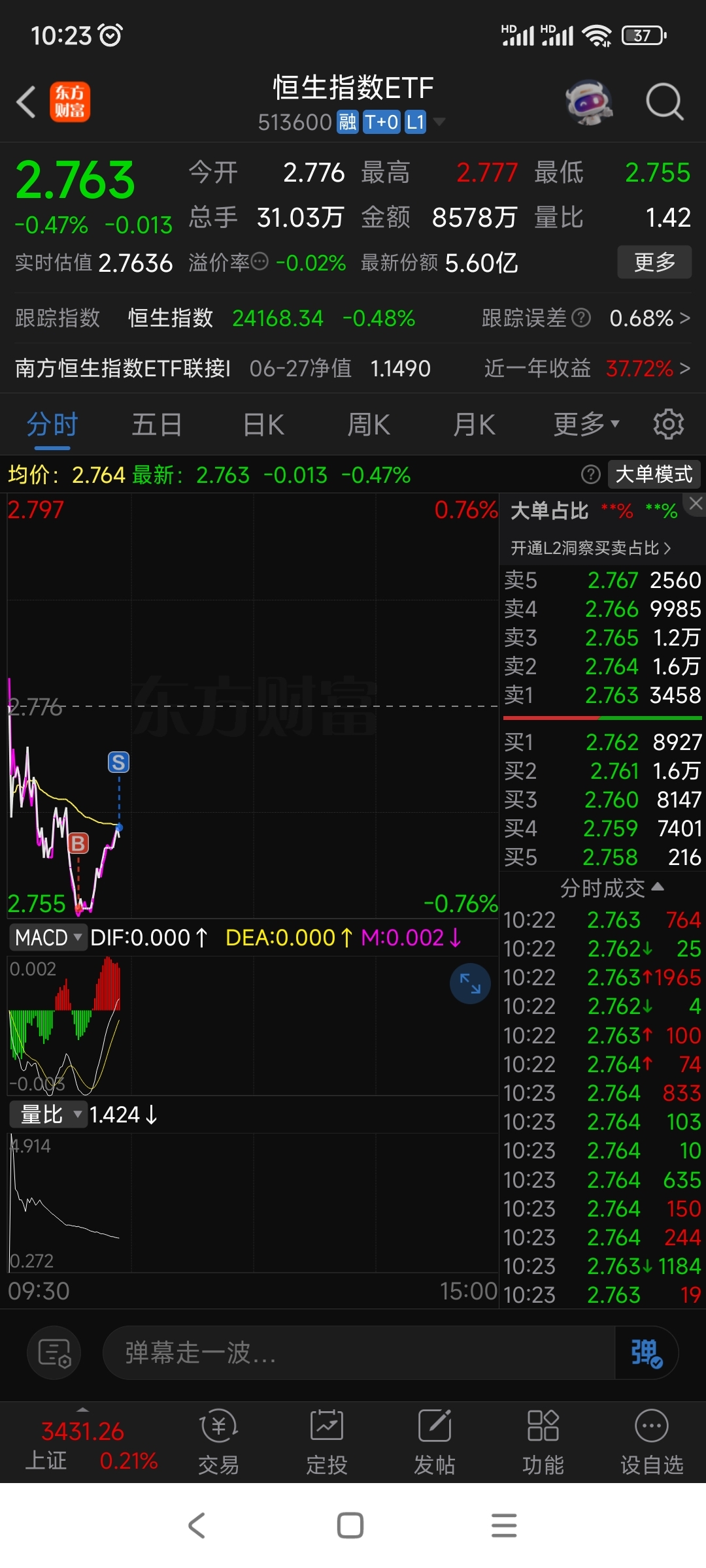Tap the search magnifier icon
The width and height of the screenshot is (706, 1568).
[x=664, y=102]
